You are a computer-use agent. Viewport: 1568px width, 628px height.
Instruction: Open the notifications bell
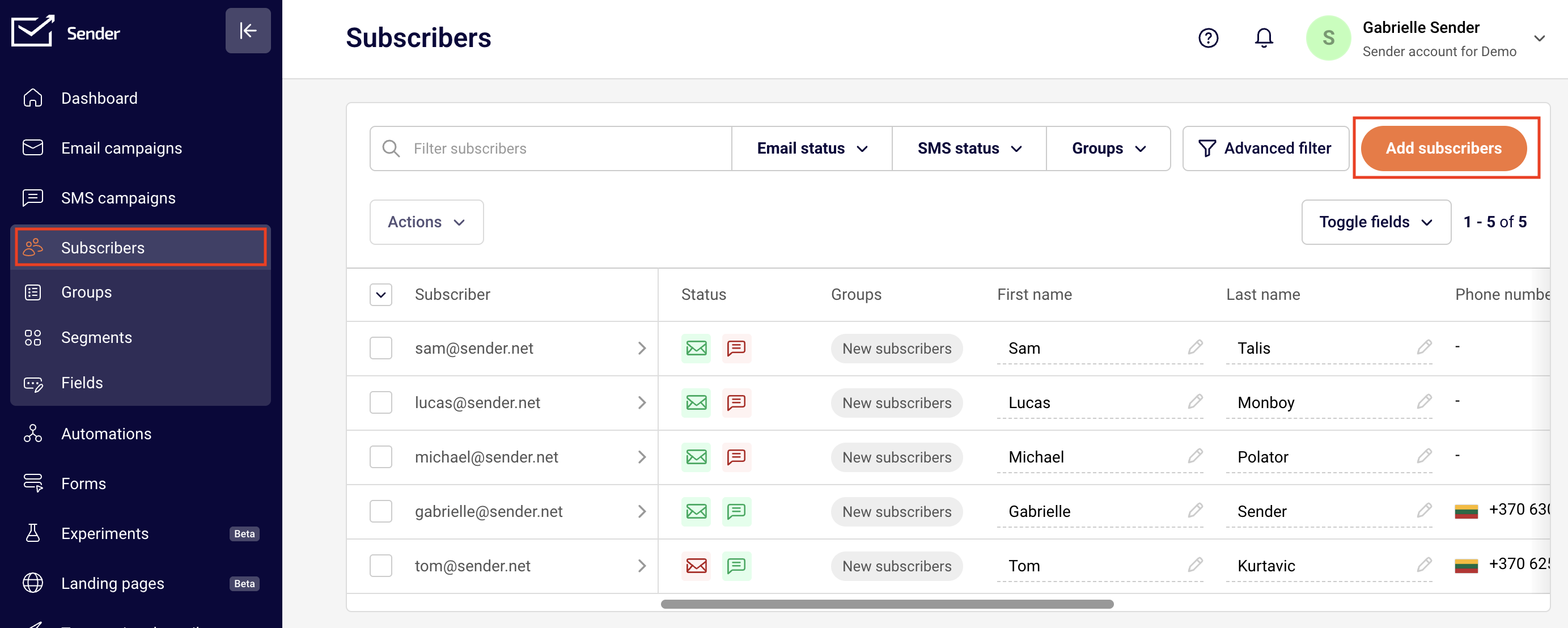1264,38
